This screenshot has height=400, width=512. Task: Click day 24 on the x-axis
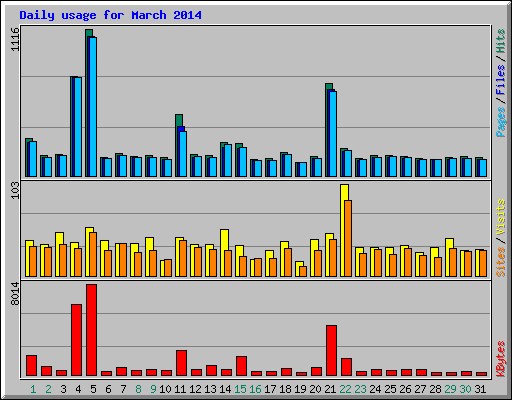[x=375, y=389]
